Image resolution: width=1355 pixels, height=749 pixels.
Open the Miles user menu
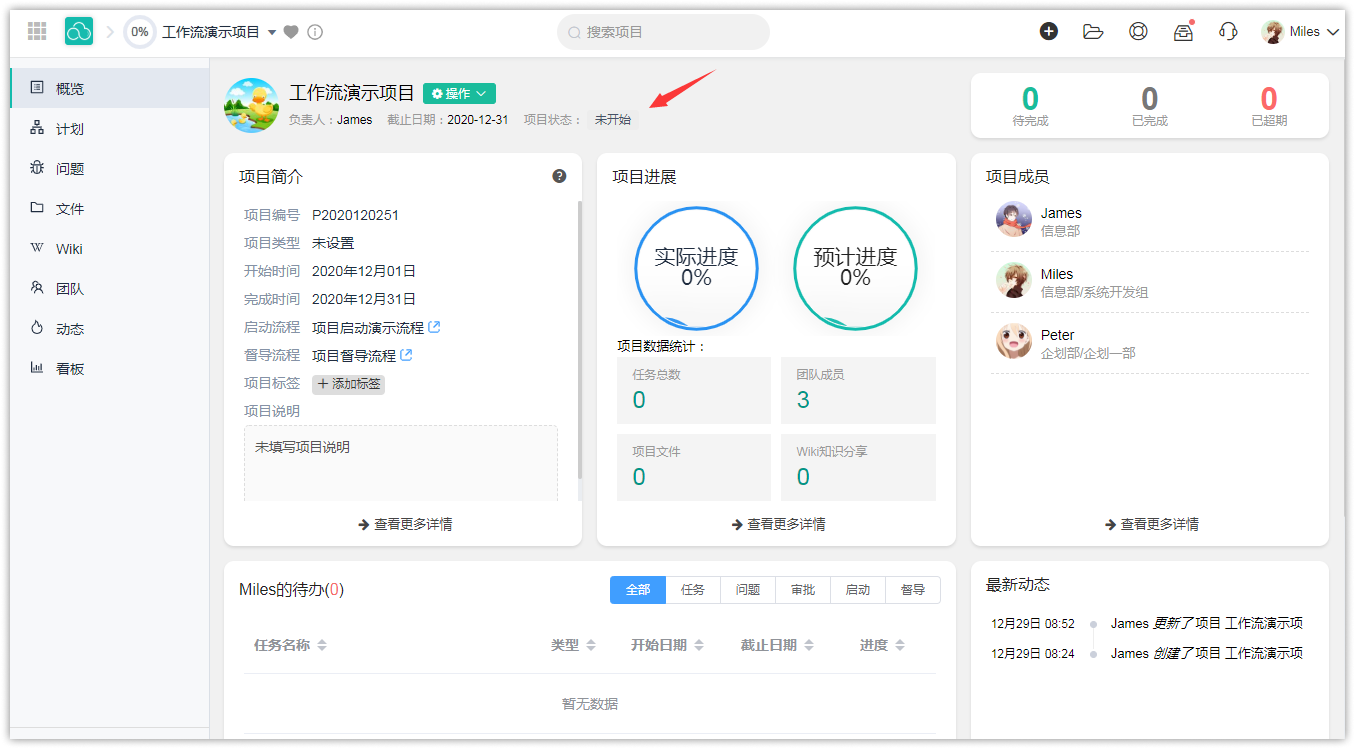pos(1300,32)
